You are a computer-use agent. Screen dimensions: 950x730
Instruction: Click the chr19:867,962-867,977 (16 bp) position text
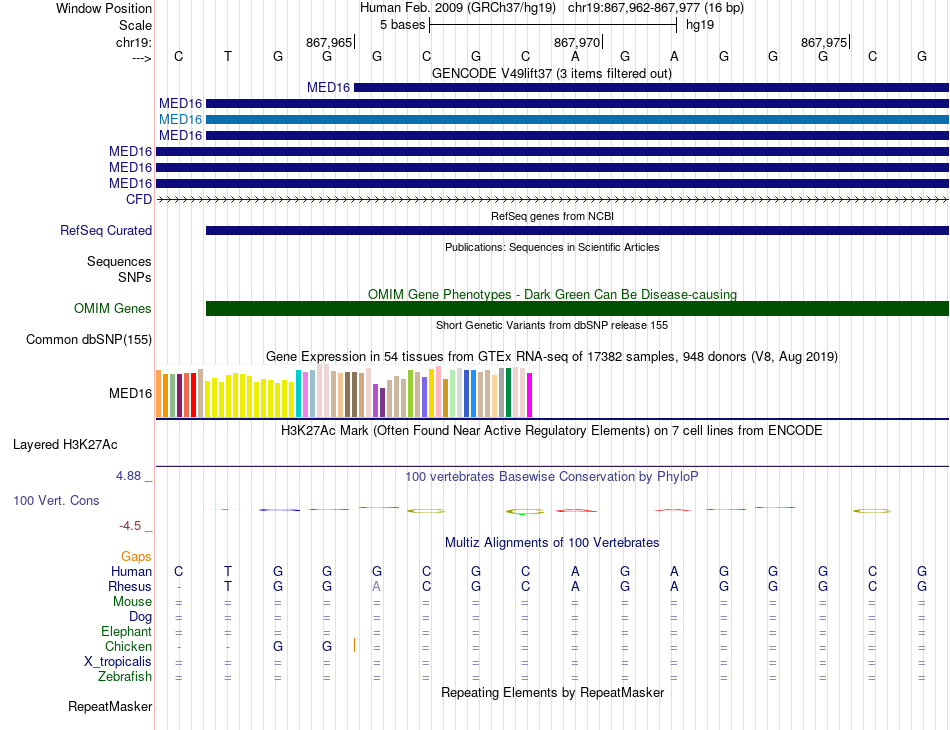[x=656, y=8]
